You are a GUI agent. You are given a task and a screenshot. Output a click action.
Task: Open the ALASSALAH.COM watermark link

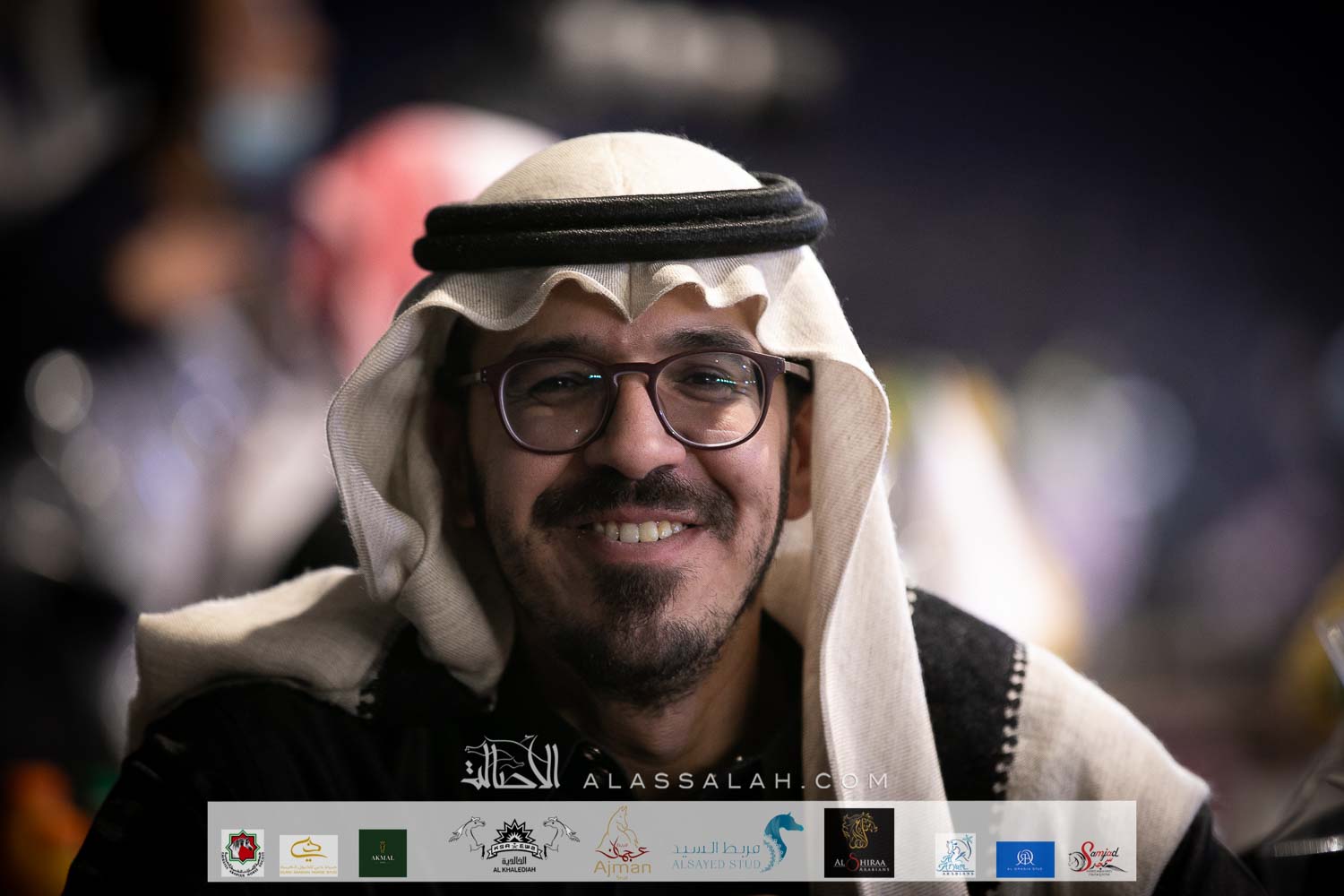click(x=735, y=780)
